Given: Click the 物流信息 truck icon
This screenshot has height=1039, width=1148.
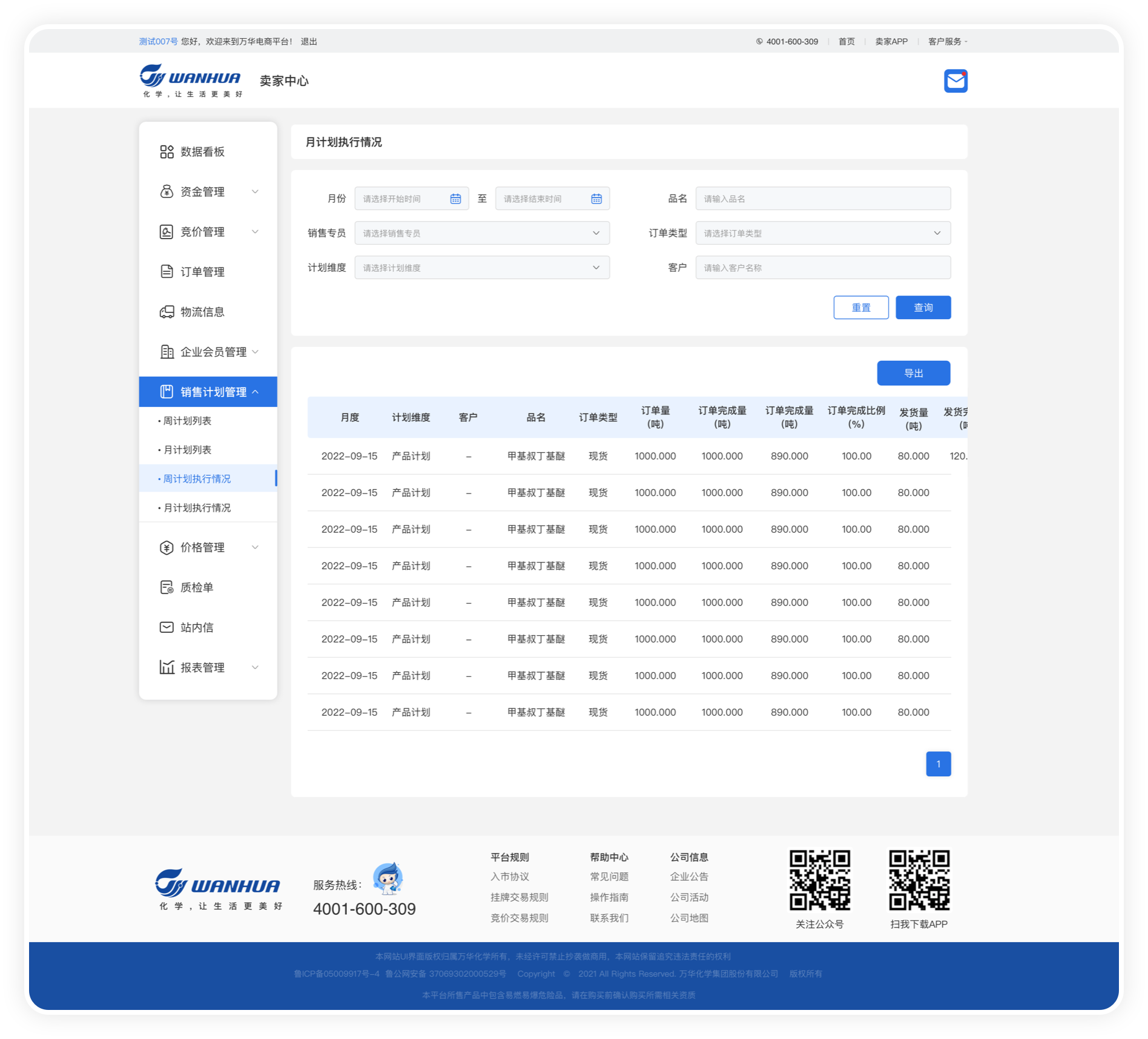Looking at the screenshot, I should click(x=167, y=312).
